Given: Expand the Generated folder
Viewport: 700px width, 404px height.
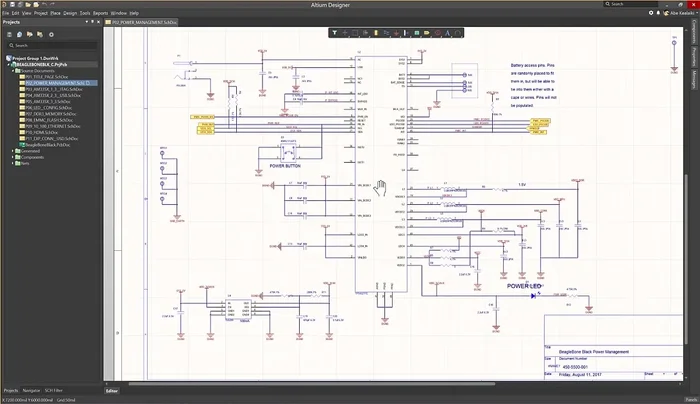Looking at the screenshot, I should 12,149.
